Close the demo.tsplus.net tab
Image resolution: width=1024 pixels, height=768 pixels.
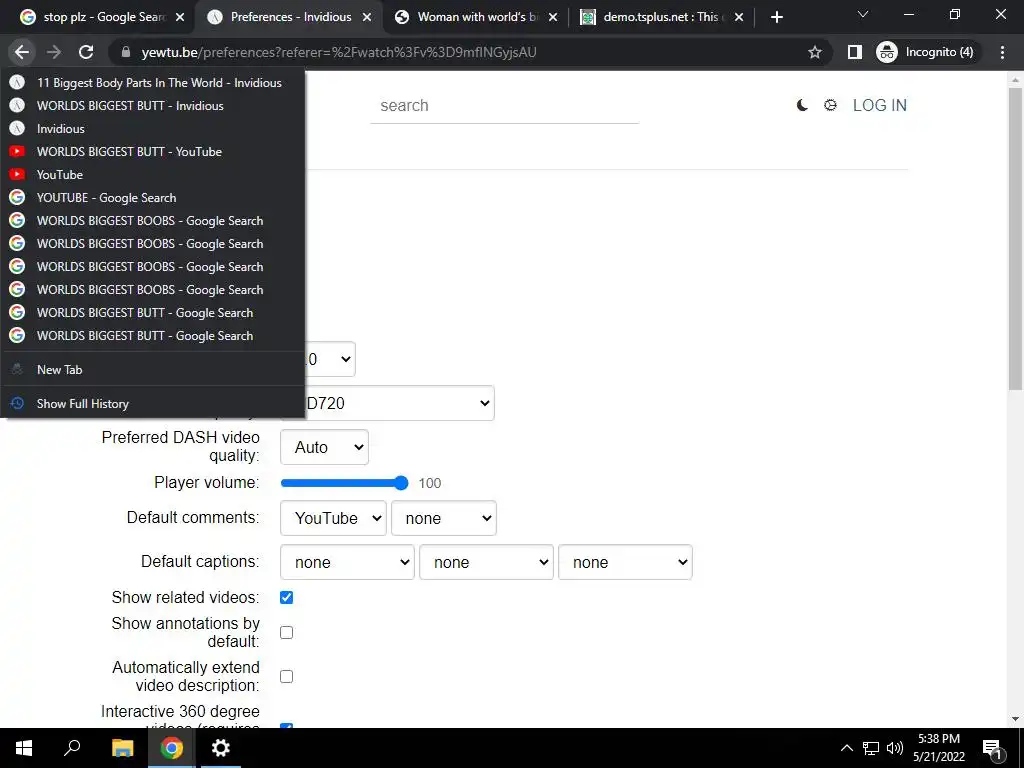739,17
